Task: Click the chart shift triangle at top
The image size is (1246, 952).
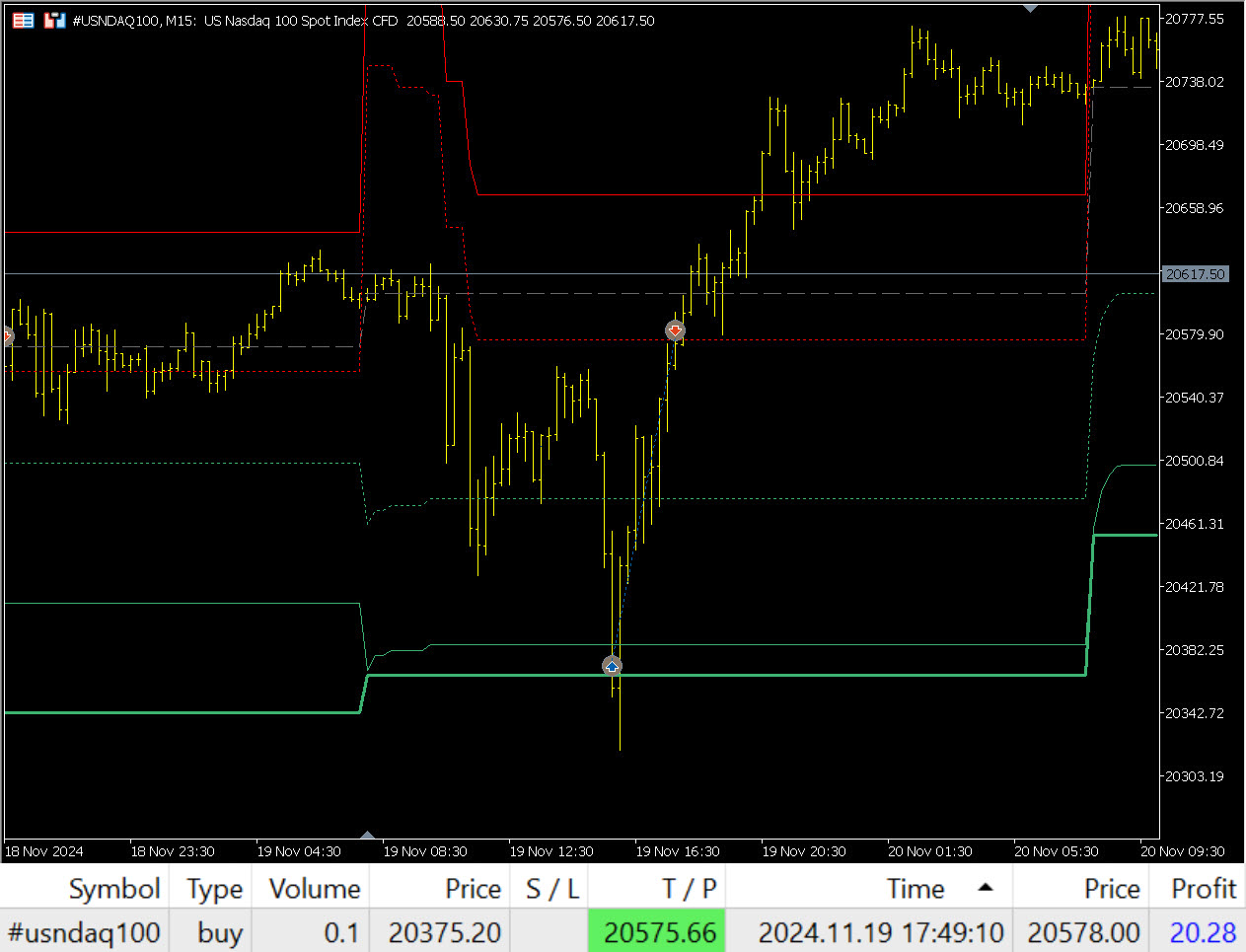Action: click(1031, 8)
